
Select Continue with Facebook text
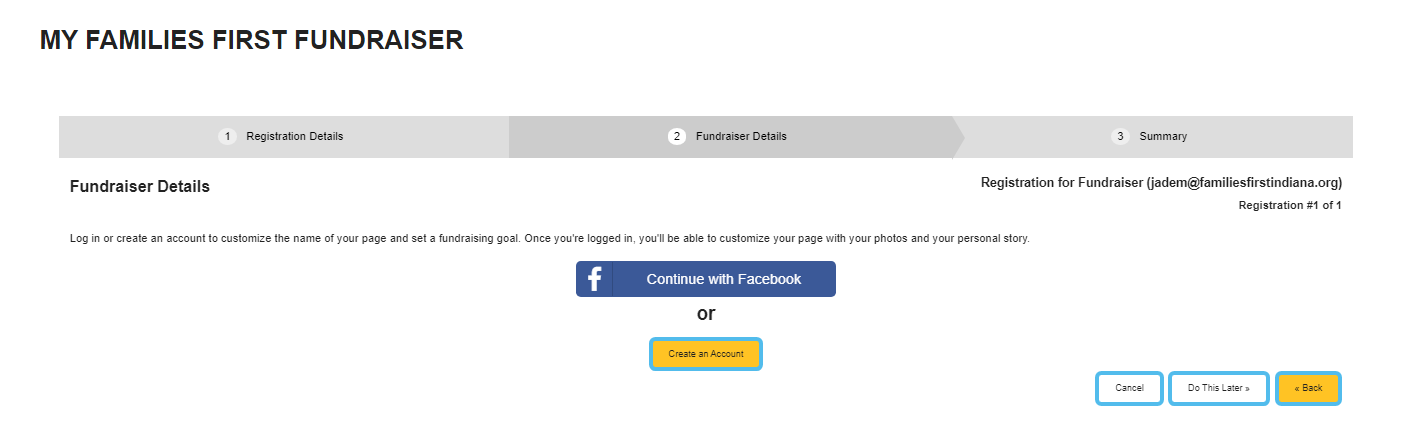pyautogui.click(x=724, y=279)
